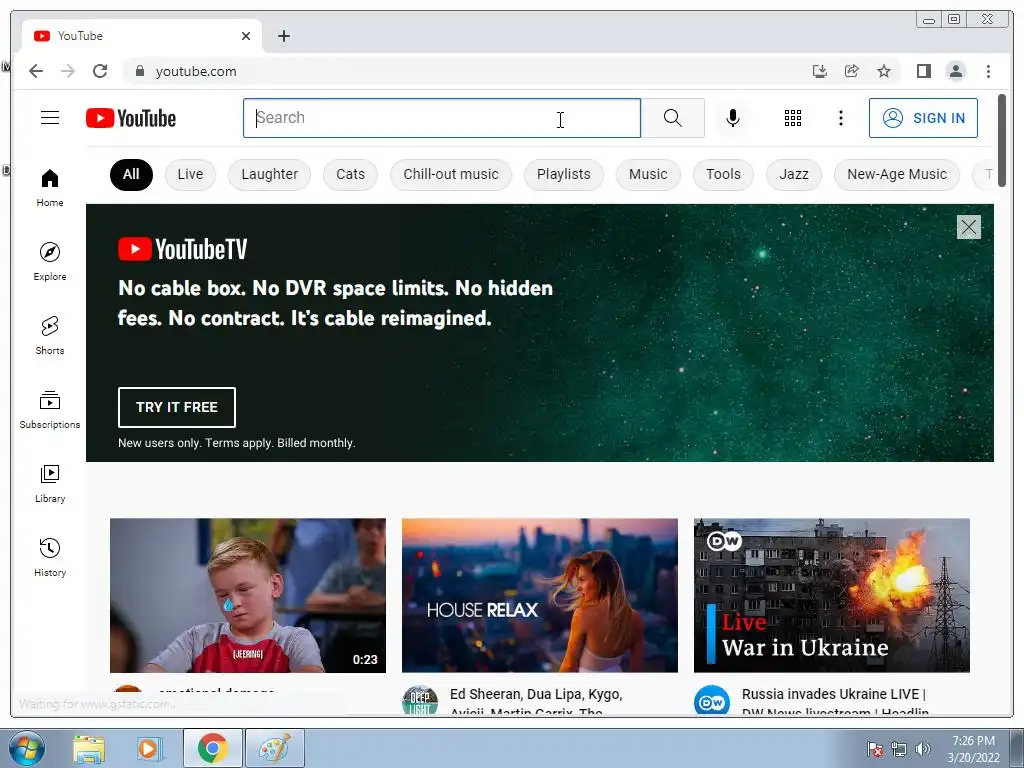Click the search magnifier button

[673, 118]
